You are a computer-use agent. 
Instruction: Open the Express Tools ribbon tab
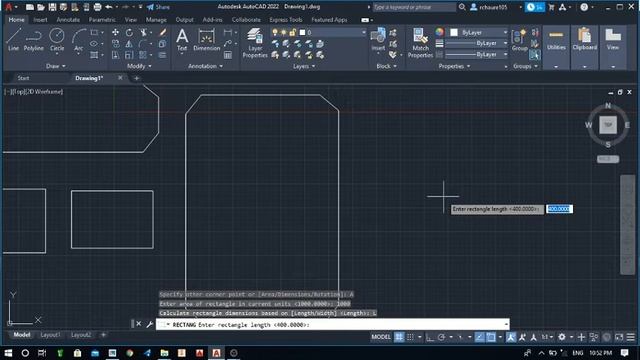click(286, 20)
